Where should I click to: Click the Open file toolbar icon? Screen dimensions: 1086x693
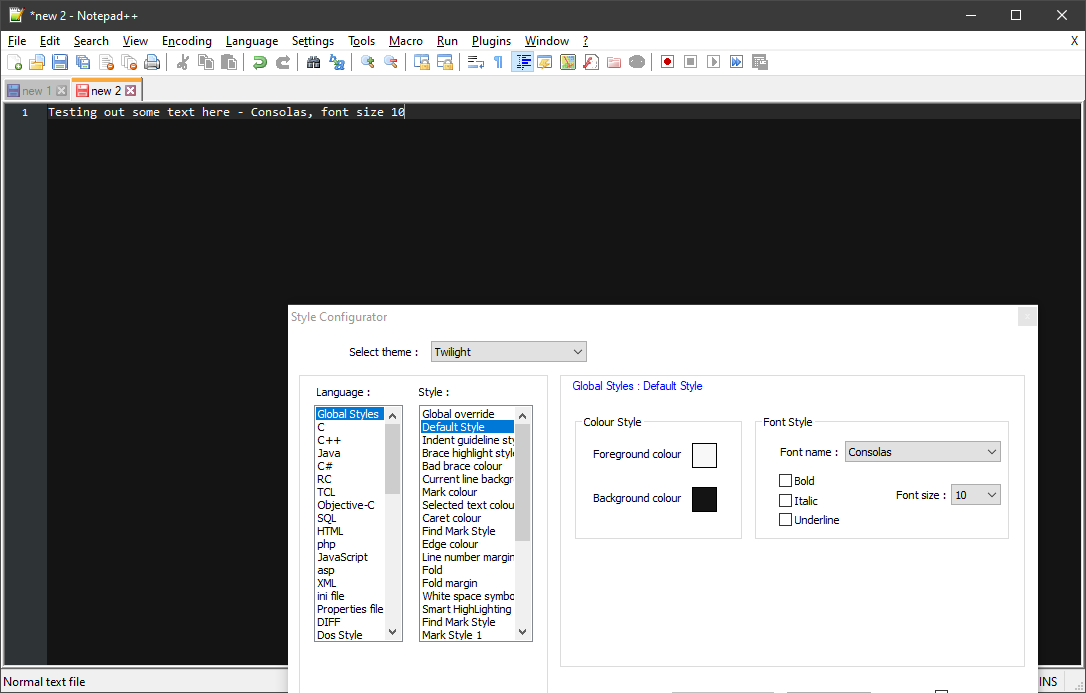click(37, 62)
